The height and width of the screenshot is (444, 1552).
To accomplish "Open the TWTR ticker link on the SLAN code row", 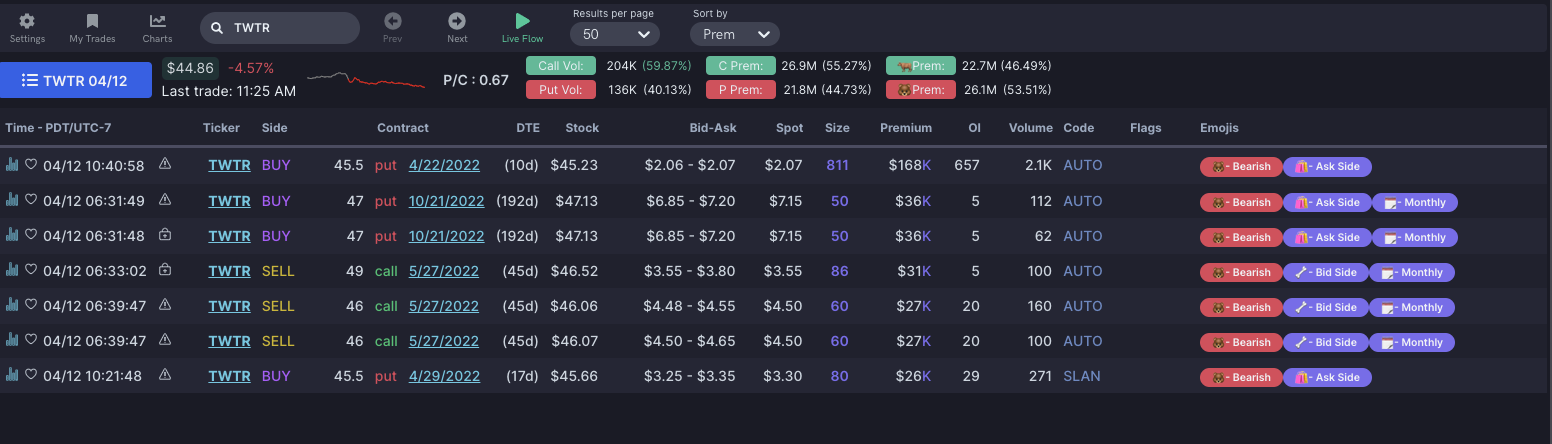I will coord(229,376).
